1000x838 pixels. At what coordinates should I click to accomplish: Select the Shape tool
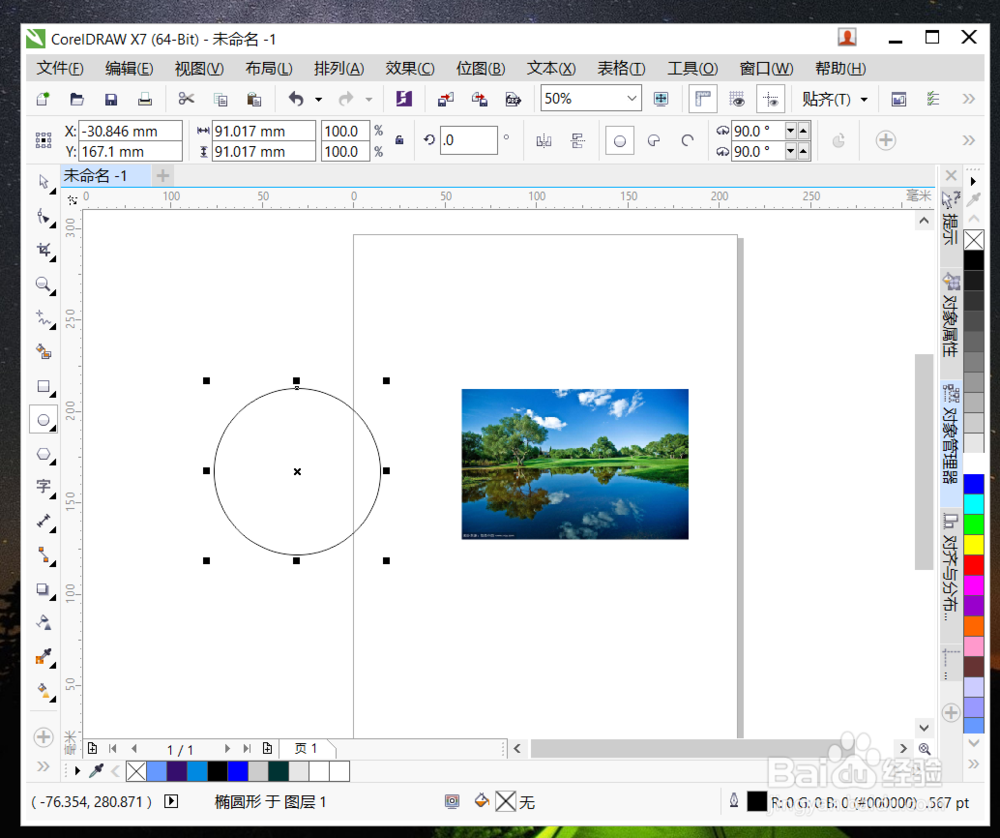pyautogui.click(x=43, y=216)
